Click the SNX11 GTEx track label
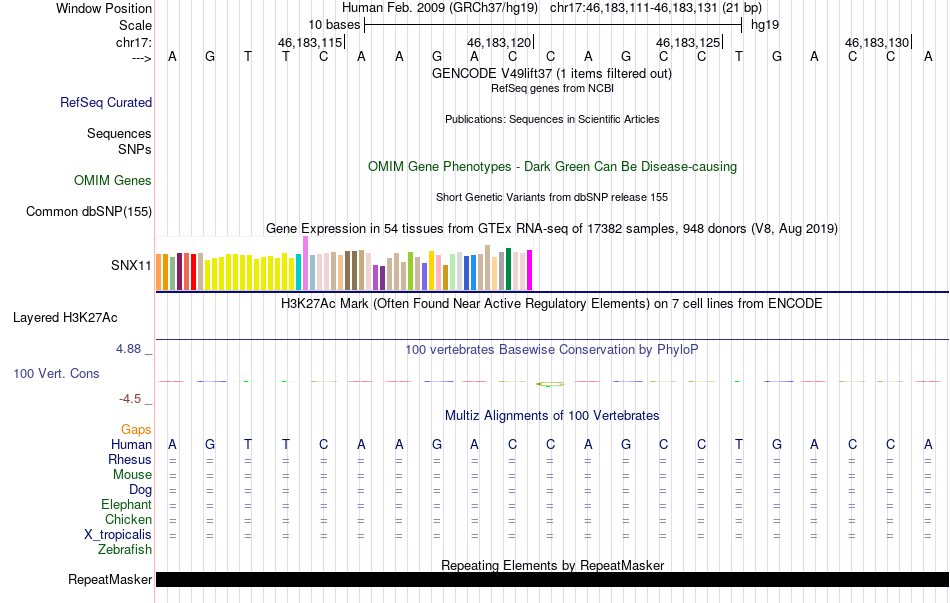 pyautogui.click(x=131, y=265)
